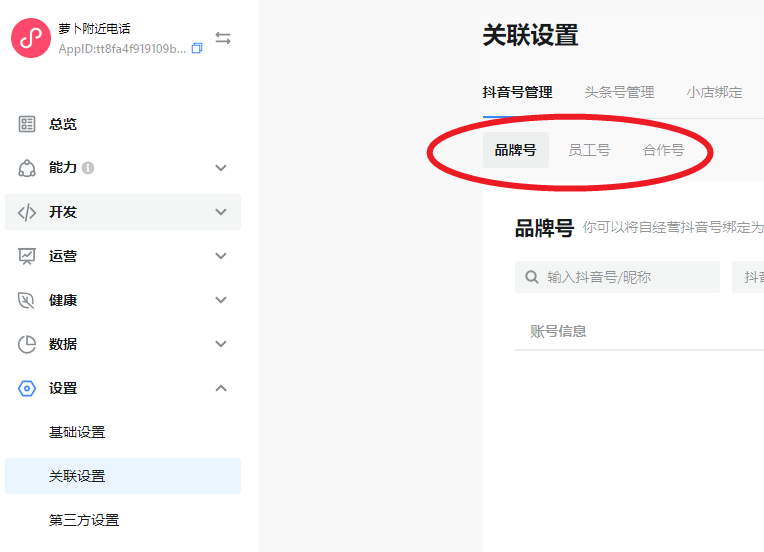Copy the AppID with the copy icon
This screenshot has height=552, width=764.
tap(197, 48)
